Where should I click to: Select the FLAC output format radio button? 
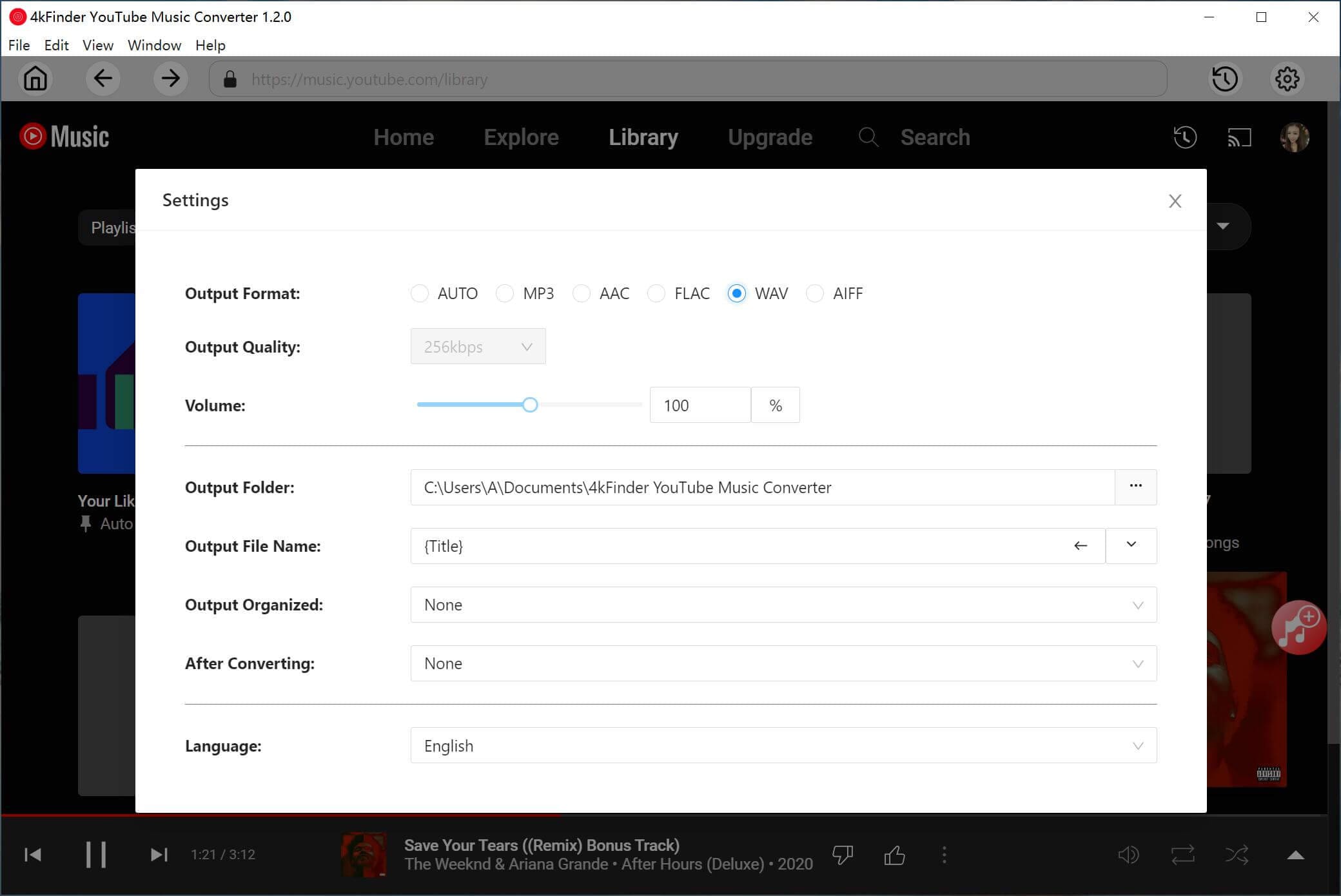tap(657, 293)
